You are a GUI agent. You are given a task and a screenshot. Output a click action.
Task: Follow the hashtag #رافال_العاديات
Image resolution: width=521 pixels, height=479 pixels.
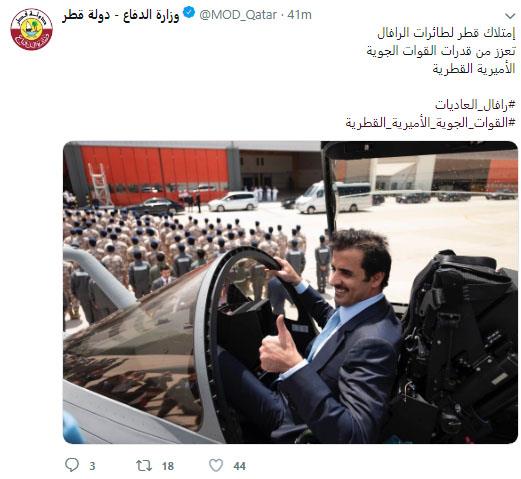(x=475, y=105)
